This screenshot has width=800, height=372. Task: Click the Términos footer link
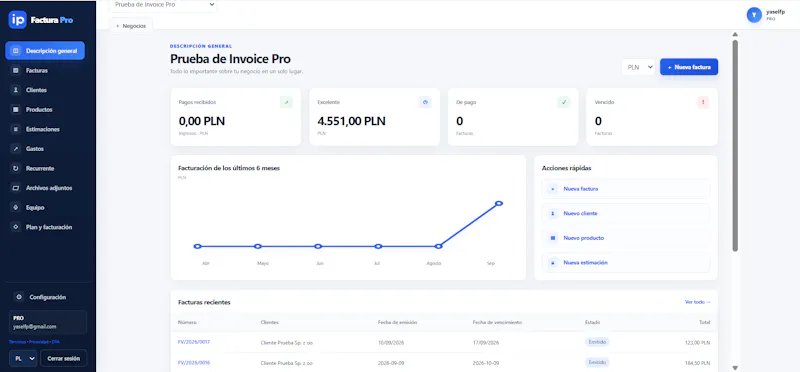pos(17,342)
